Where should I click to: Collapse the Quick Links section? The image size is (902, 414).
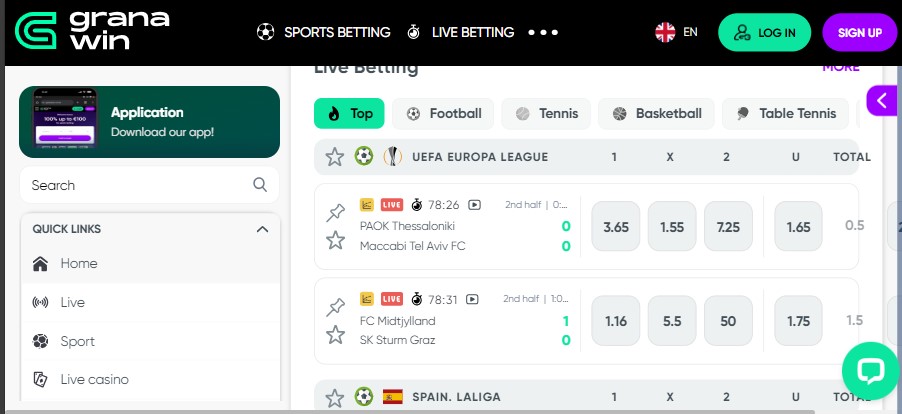pyautogui.click(x=262, y=229)
